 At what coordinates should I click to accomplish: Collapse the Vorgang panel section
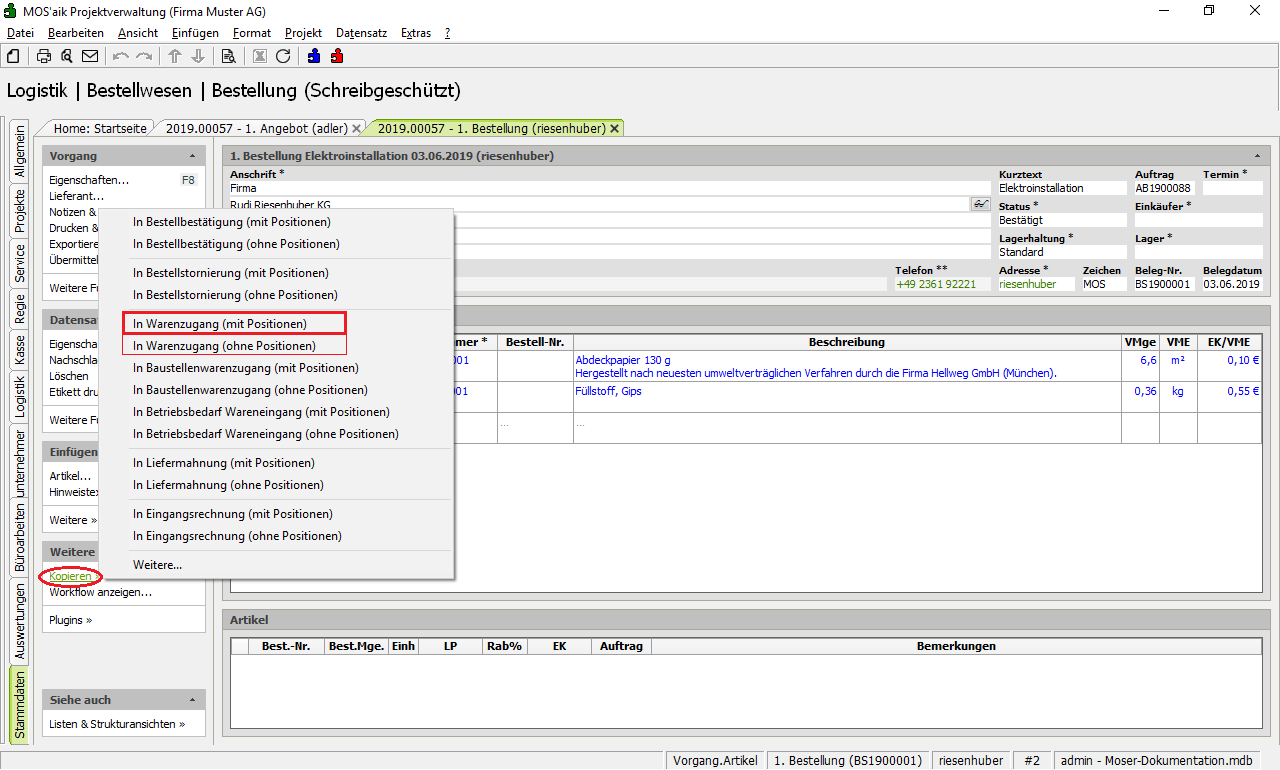tap(192, 157)
